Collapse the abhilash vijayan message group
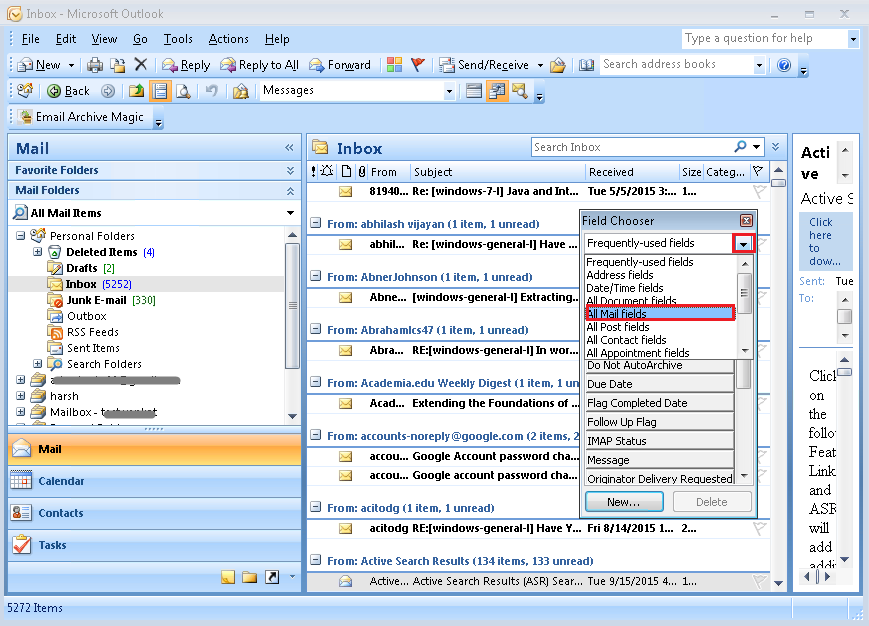Image resolution: width=869 pixels, height=626 pixels. 315,223
